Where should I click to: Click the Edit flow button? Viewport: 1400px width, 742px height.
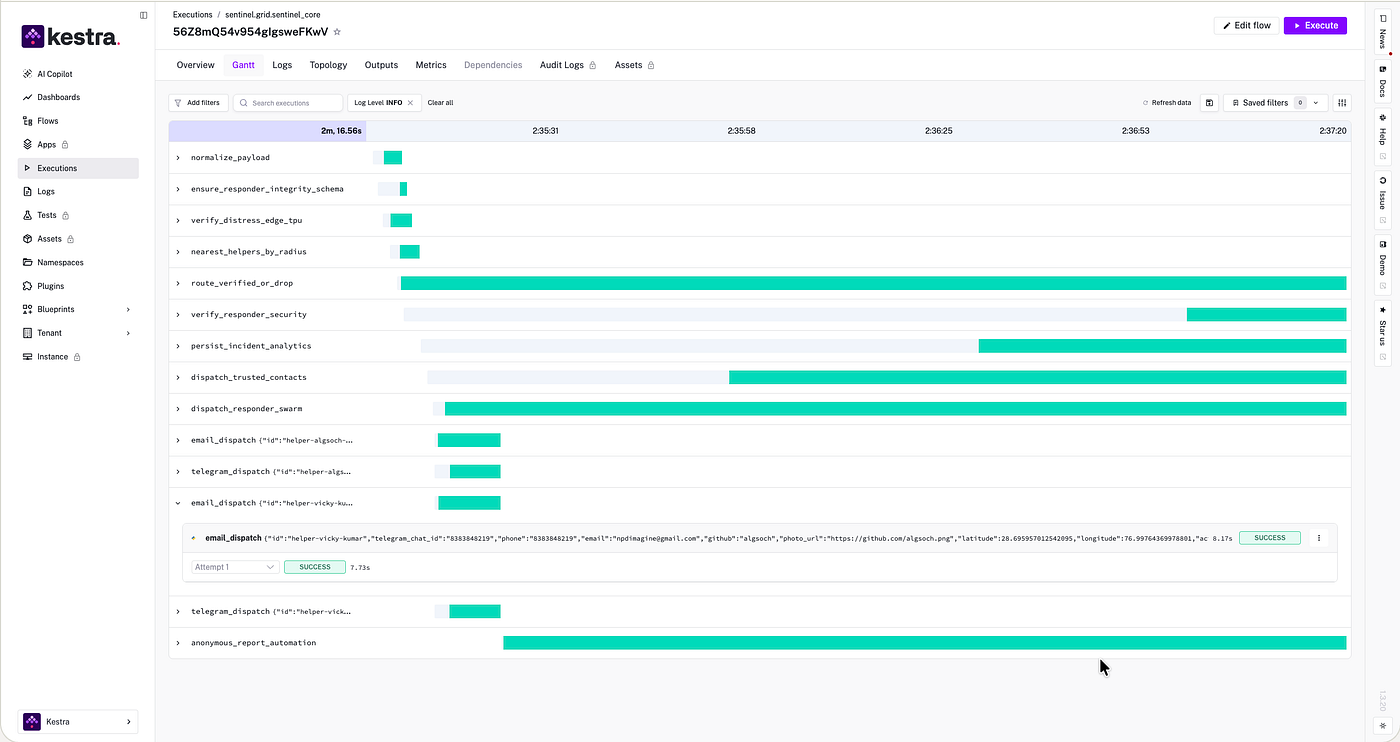(x=1246, y=26)
